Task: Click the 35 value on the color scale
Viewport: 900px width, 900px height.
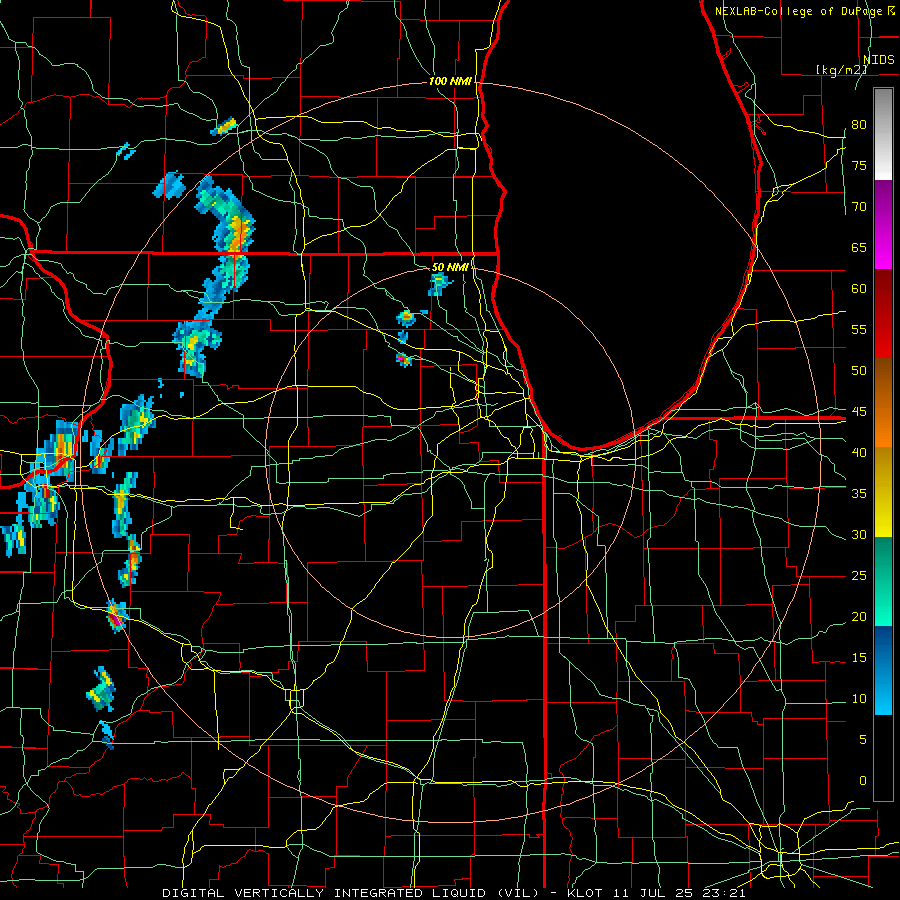Action: (x=859, y=493)
